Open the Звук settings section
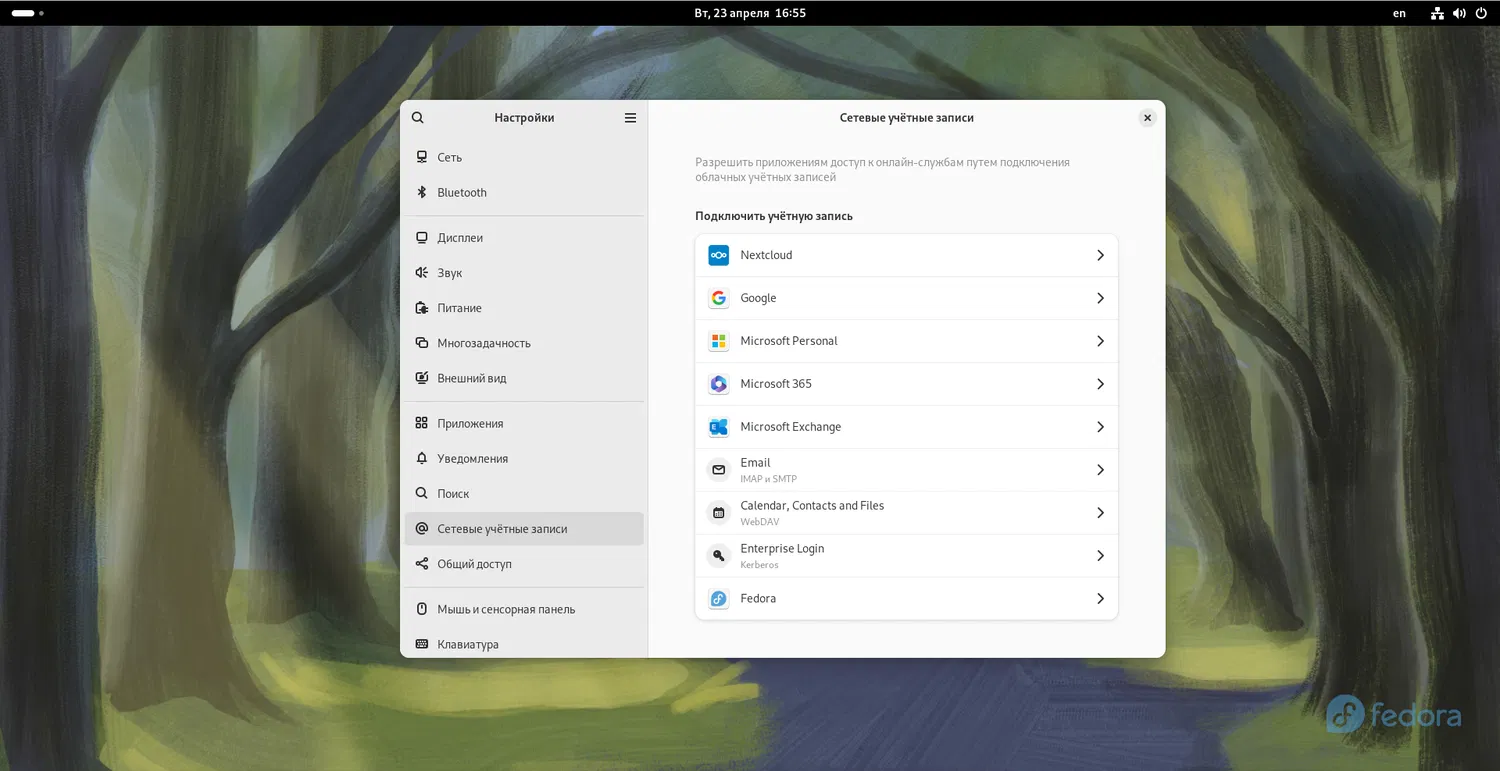Viewport: 1500px width, 771px height. (x=524, y=273)
